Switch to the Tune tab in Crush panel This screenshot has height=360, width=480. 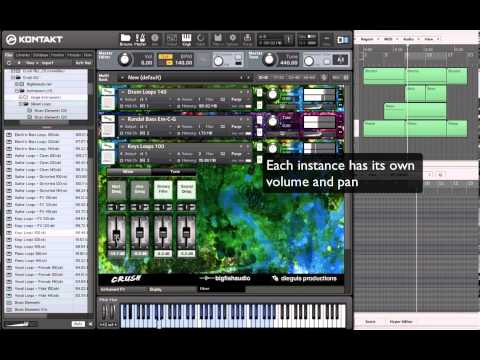(x=175, y=172)
